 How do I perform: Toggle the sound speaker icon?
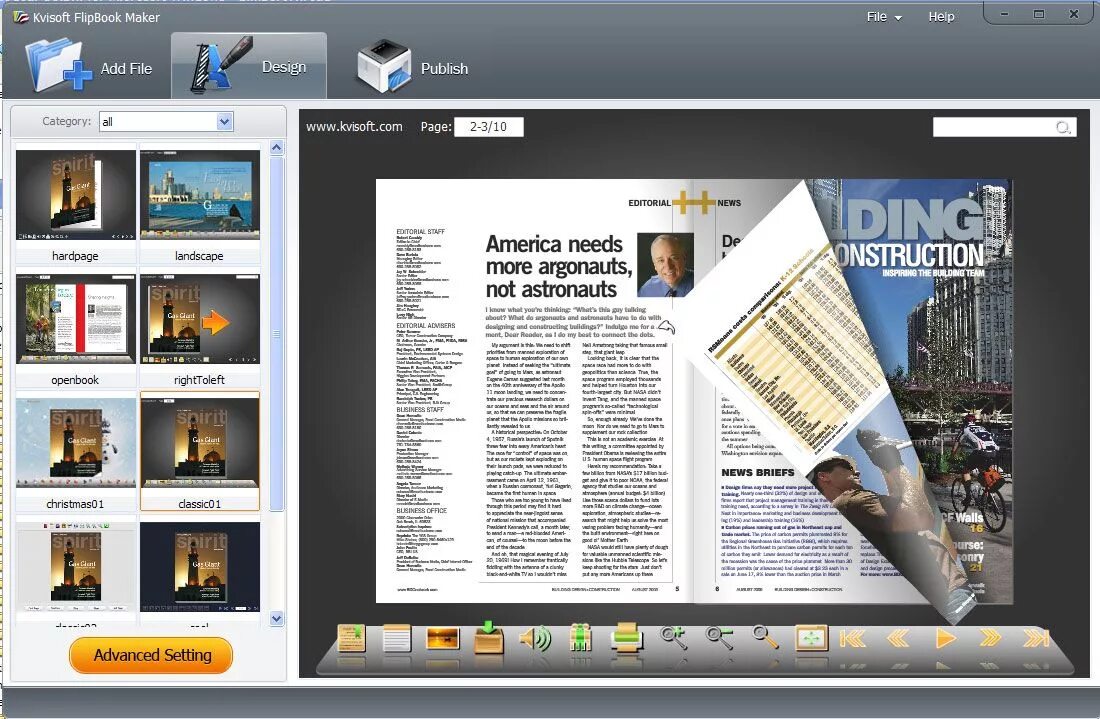[535, 638]
